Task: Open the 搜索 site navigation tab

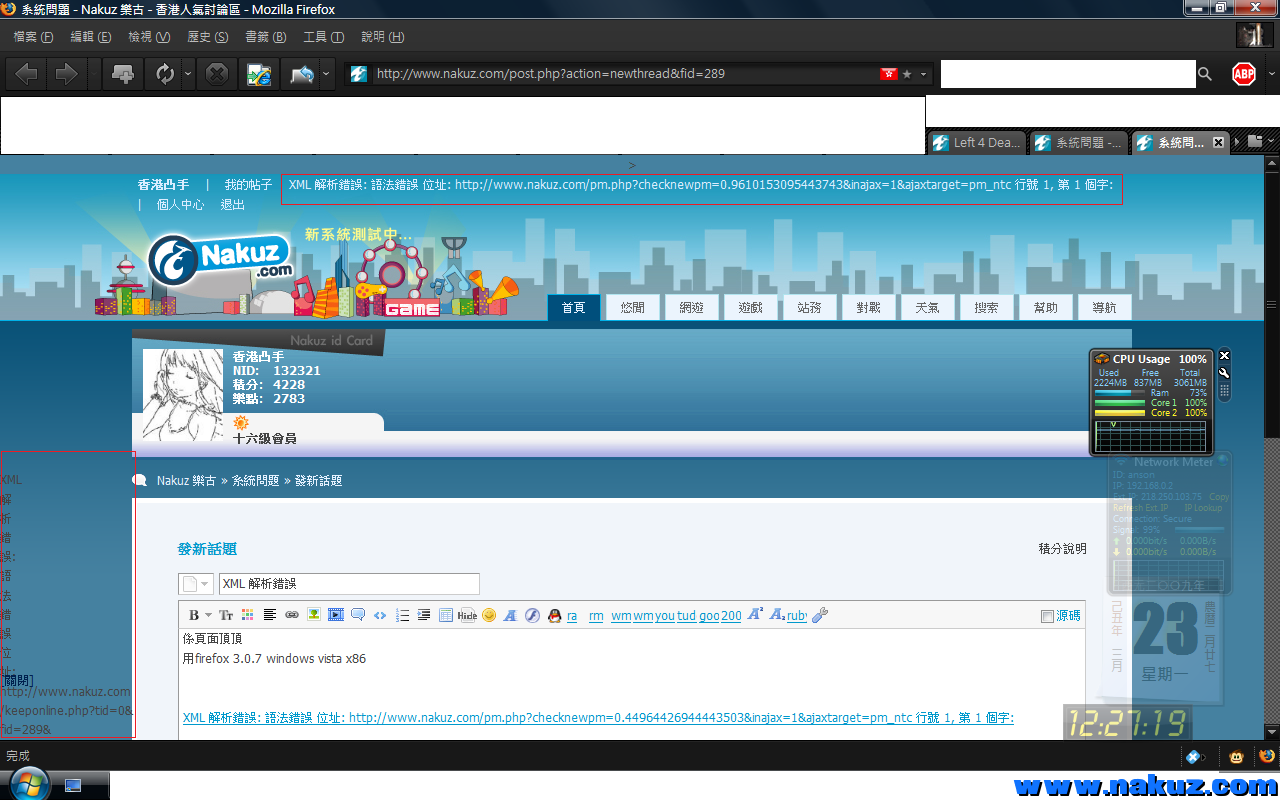Action: (986, 307)
